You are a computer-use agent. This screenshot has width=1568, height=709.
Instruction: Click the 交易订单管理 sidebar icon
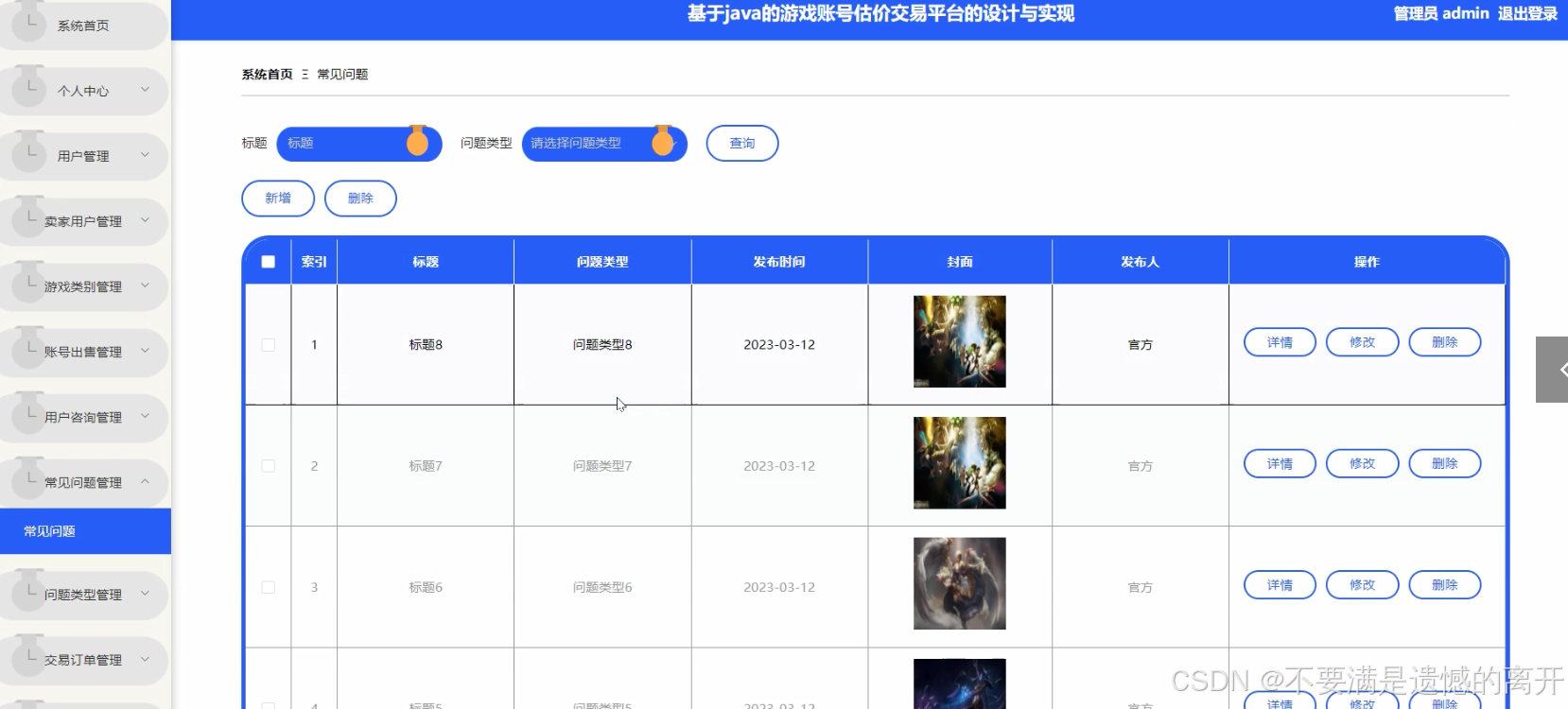(x=29, y=658)
